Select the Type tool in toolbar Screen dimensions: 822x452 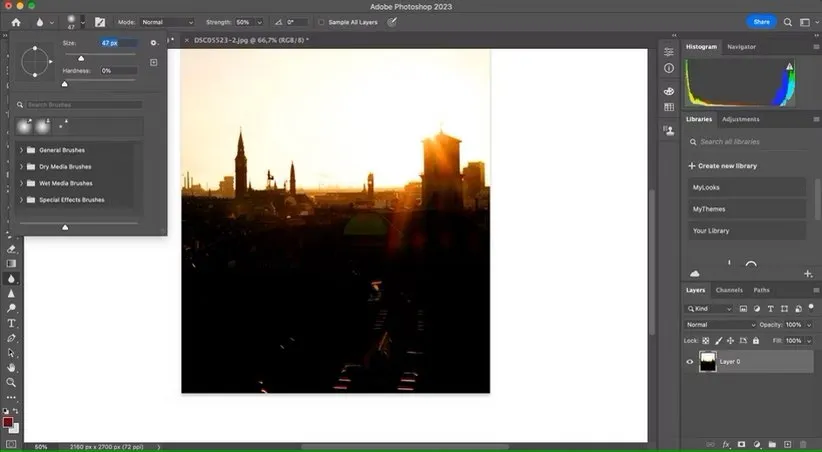(11, 323)
